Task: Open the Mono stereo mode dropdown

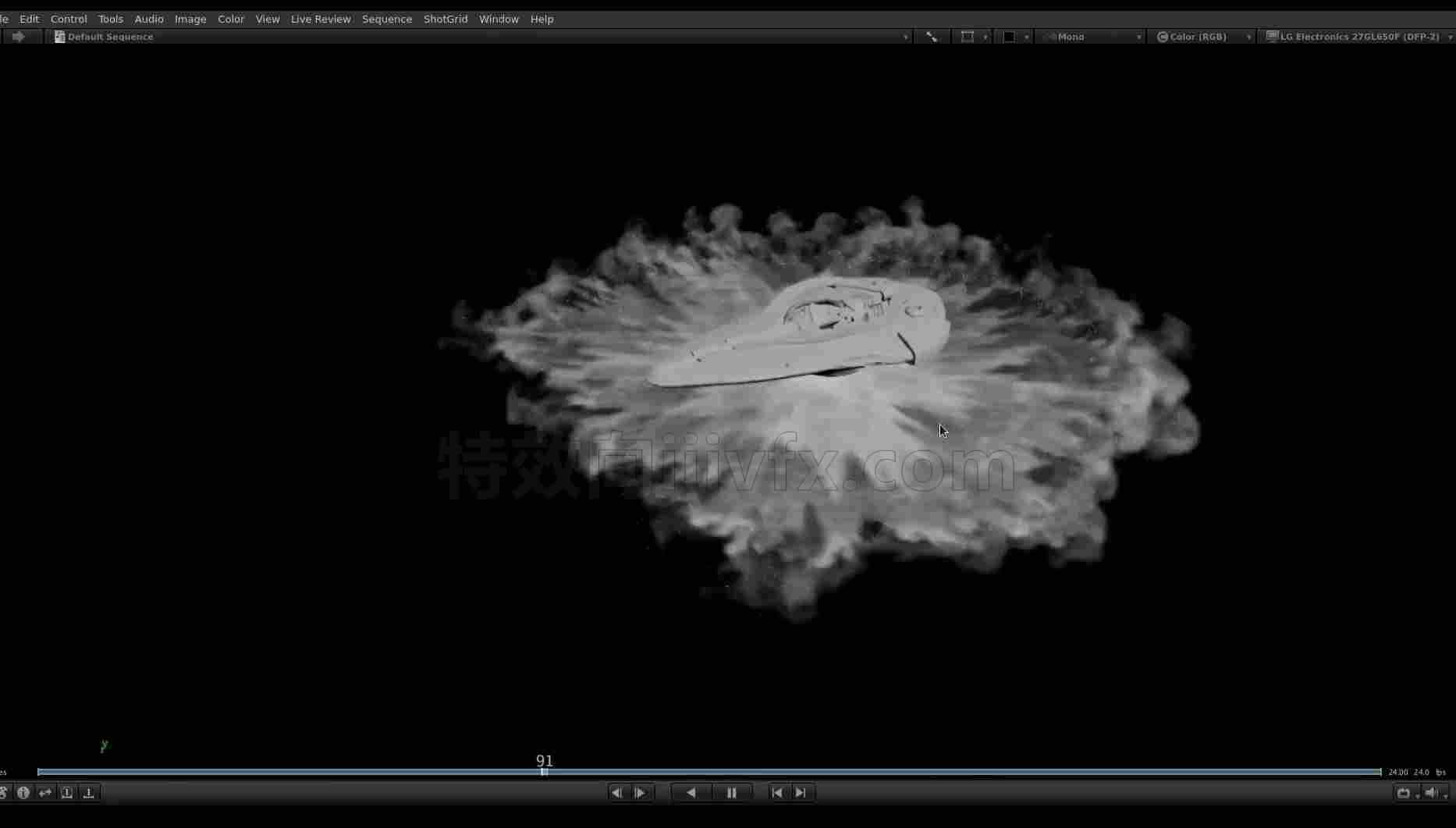Action: pos(1092,37)
